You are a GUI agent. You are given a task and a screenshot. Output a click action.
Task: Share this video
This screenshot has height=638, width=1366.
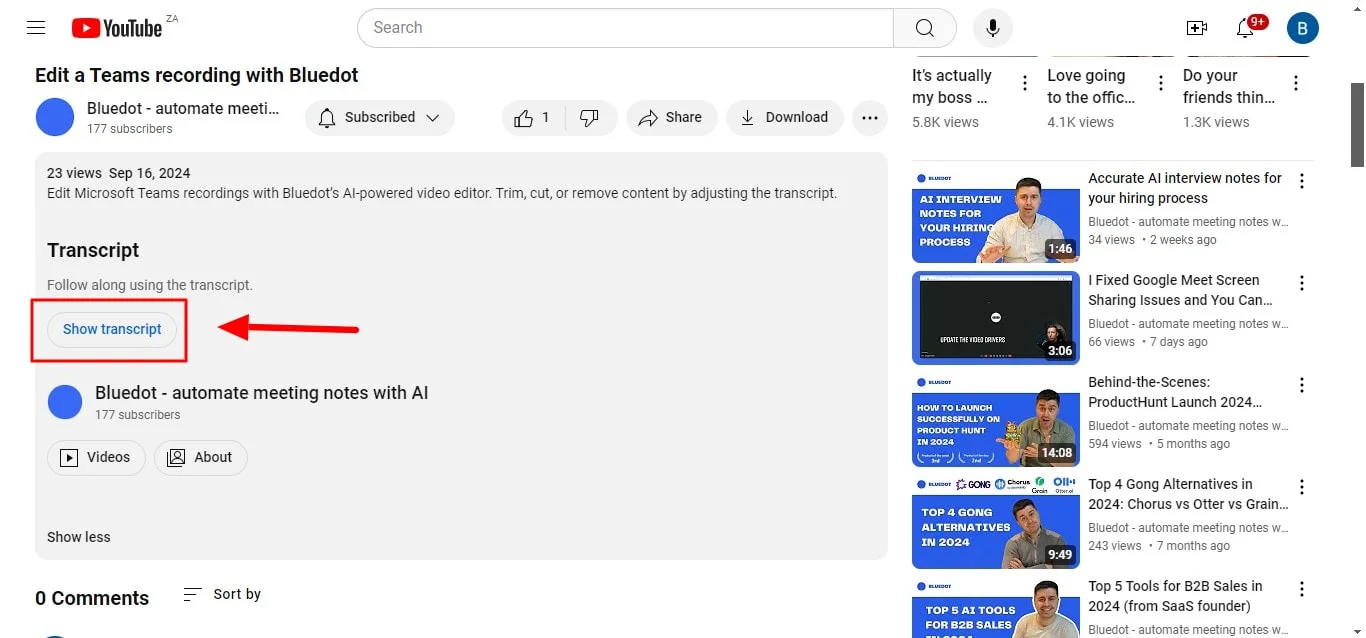(x=671, y=118)
